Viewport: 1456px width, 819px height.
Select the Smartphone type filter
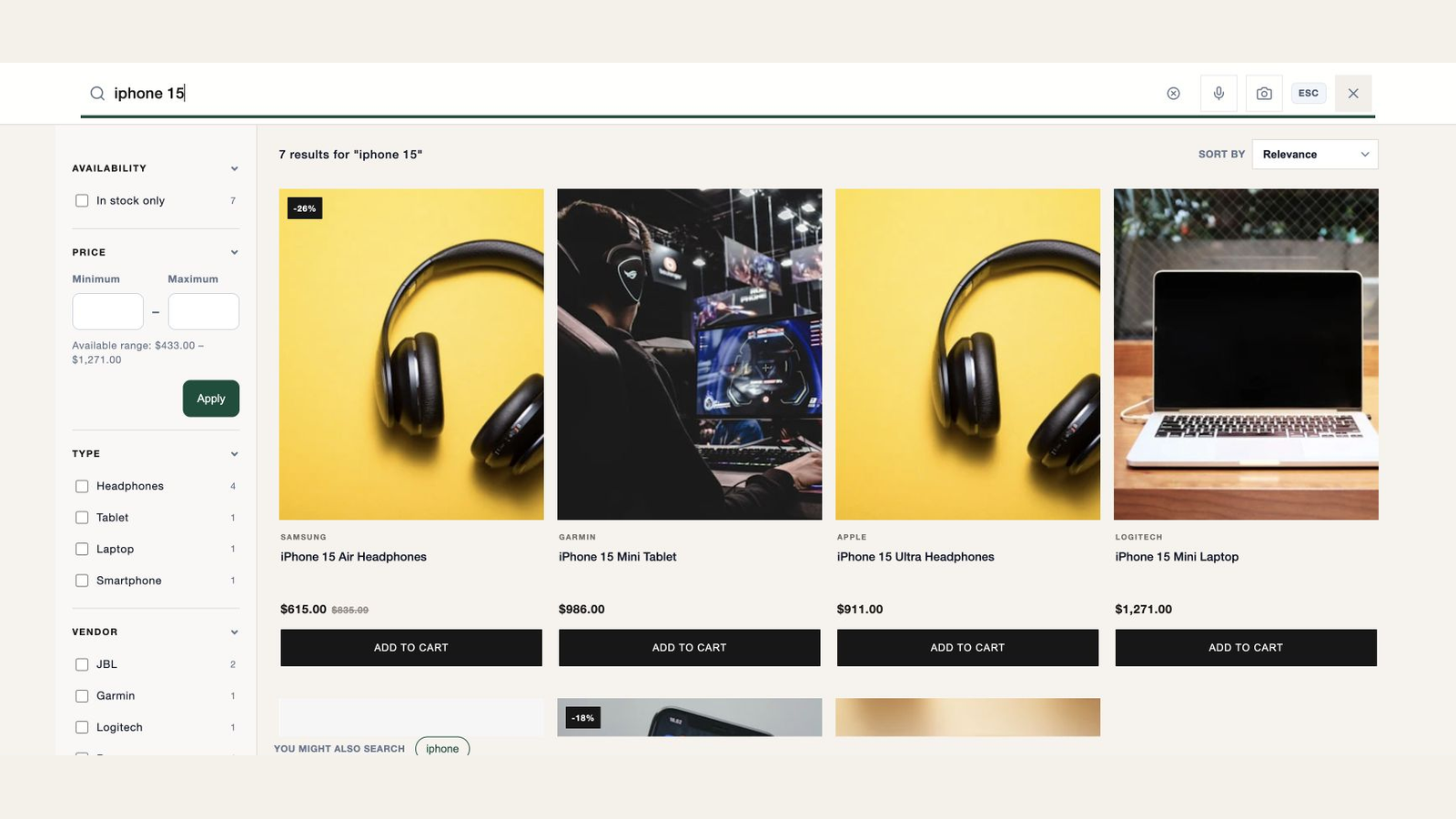pos(82,581)
